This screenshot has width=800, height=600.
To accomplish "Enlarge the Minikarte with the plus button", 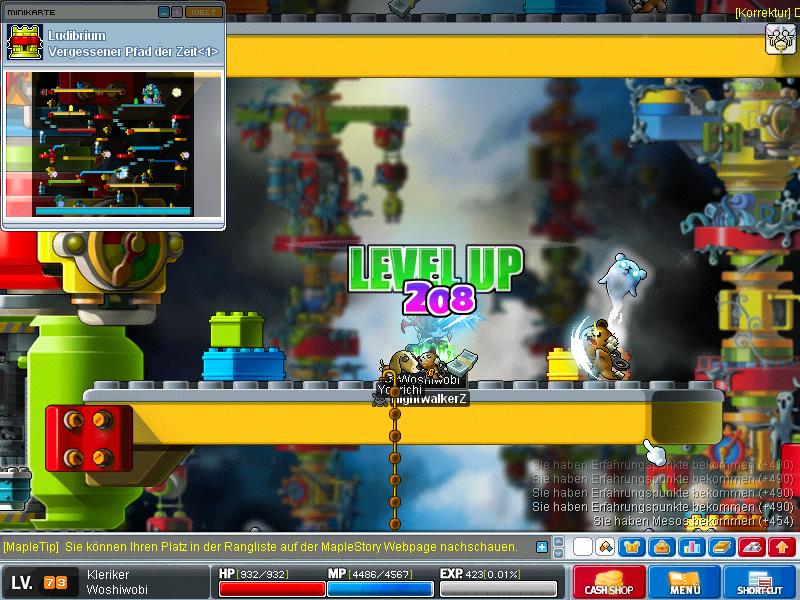I will pyautogui.click(x=177, y=12).
